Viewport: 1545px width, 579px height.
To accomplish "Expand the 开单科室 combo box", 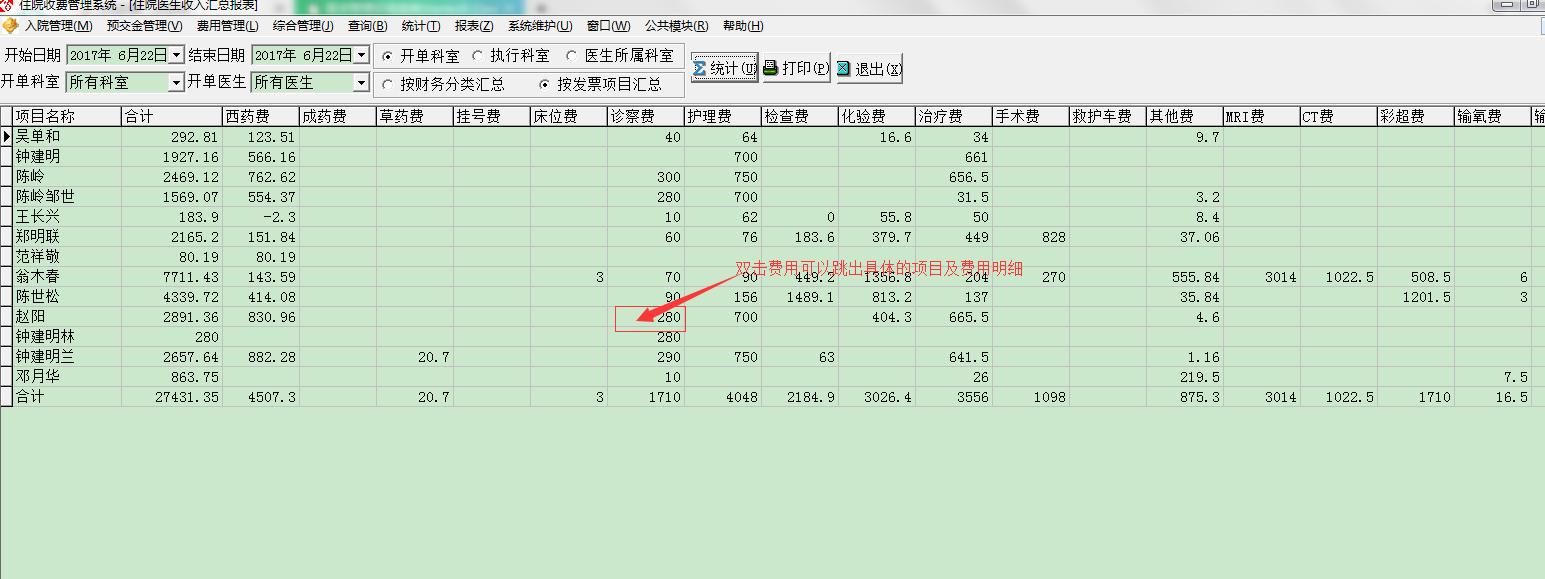I will click(176, 83).
